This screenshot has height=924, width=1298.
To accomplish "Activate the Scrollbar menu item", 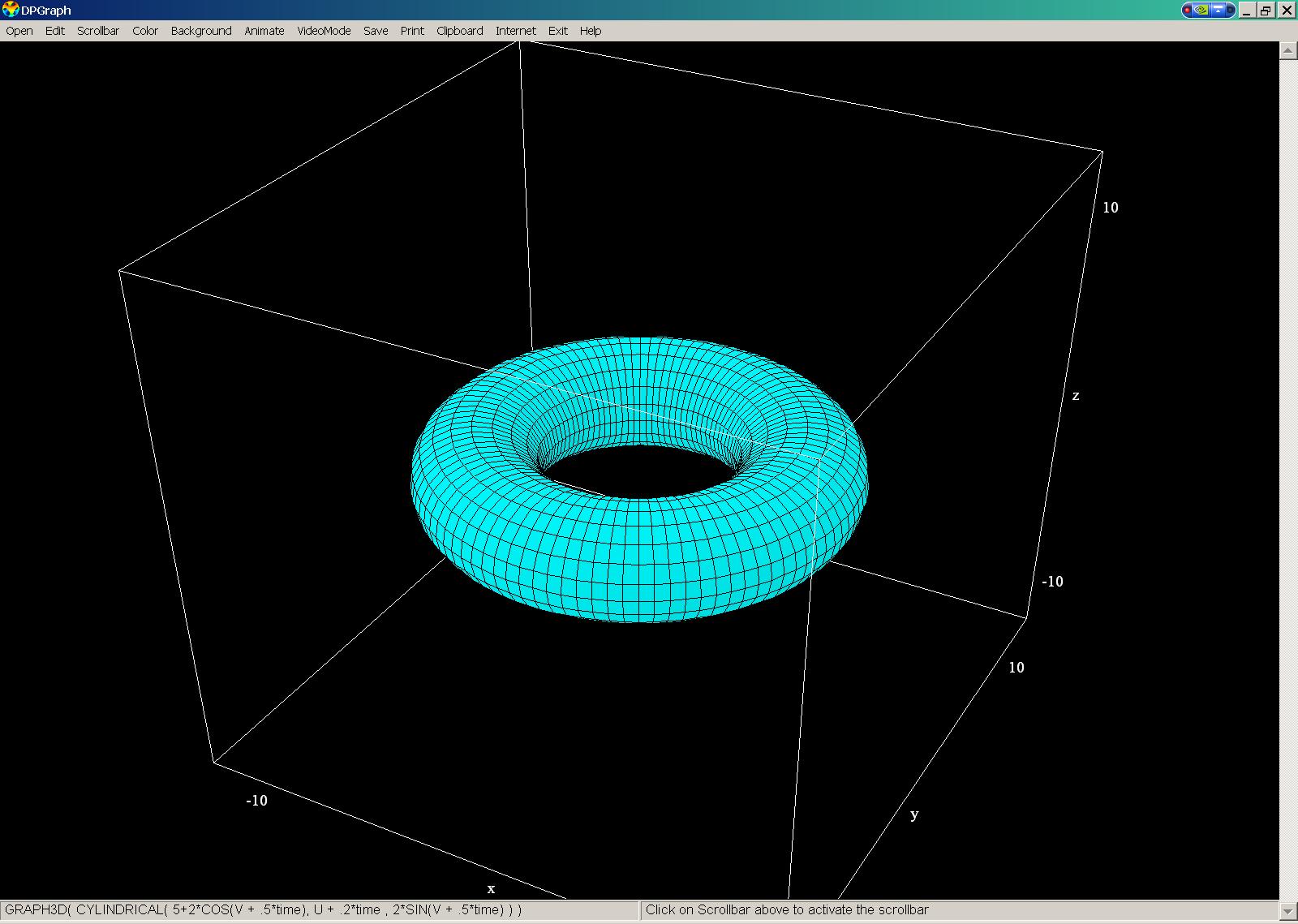I will click(98, 31).
